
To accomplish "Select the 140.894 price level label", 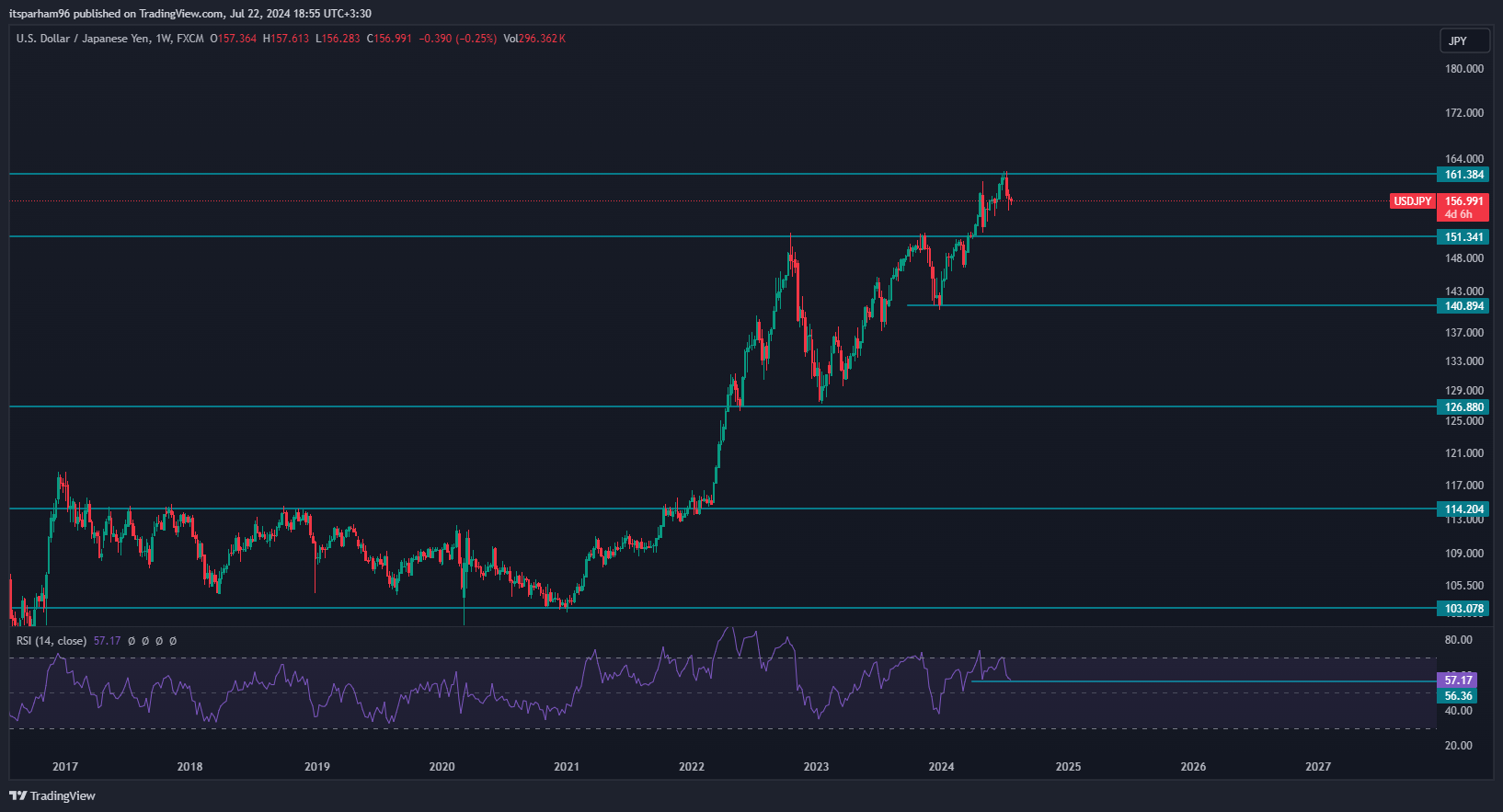I will coord(1463,306).
